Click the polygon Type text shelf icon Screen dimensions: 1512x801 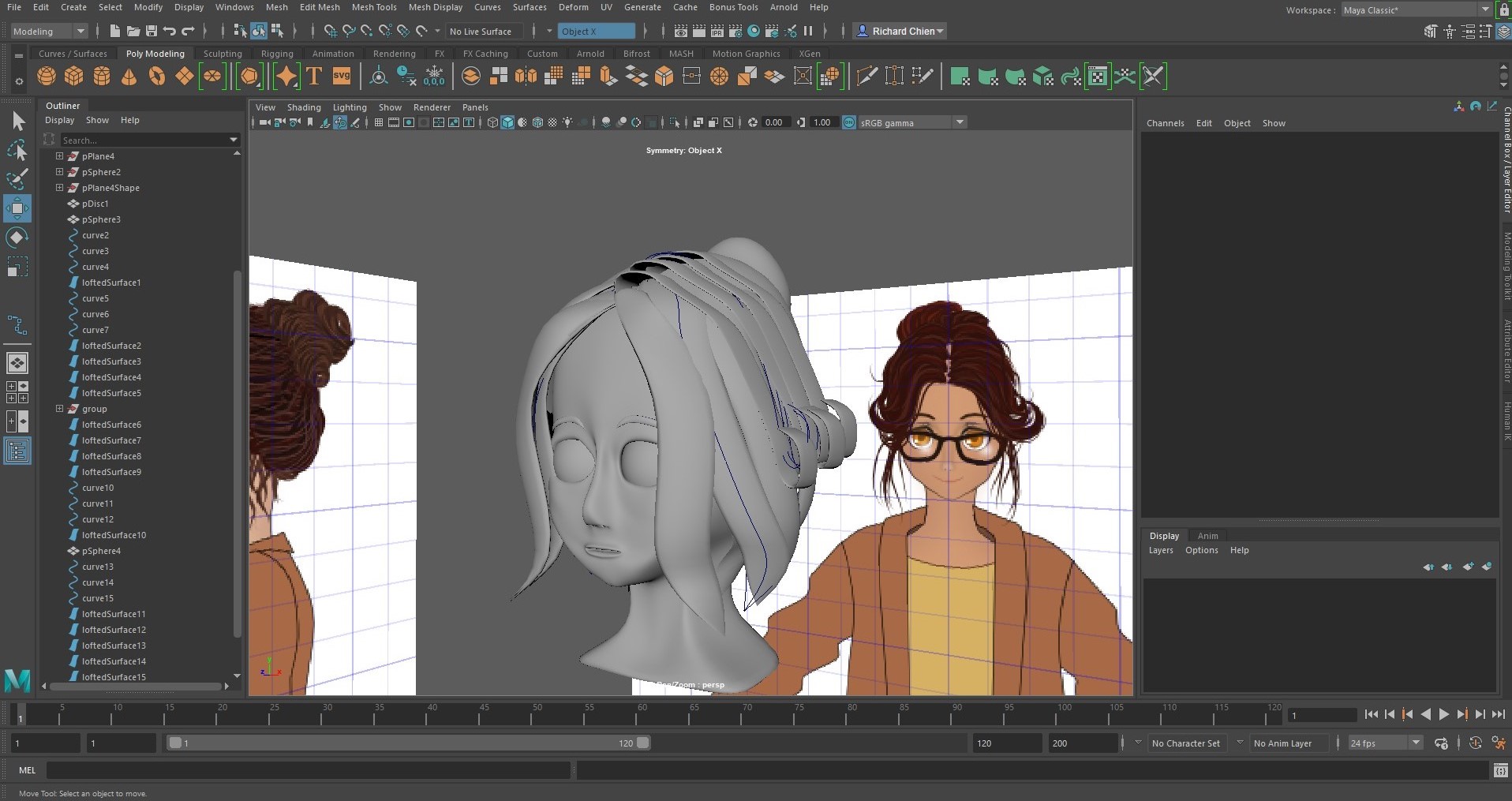point(314,77)
